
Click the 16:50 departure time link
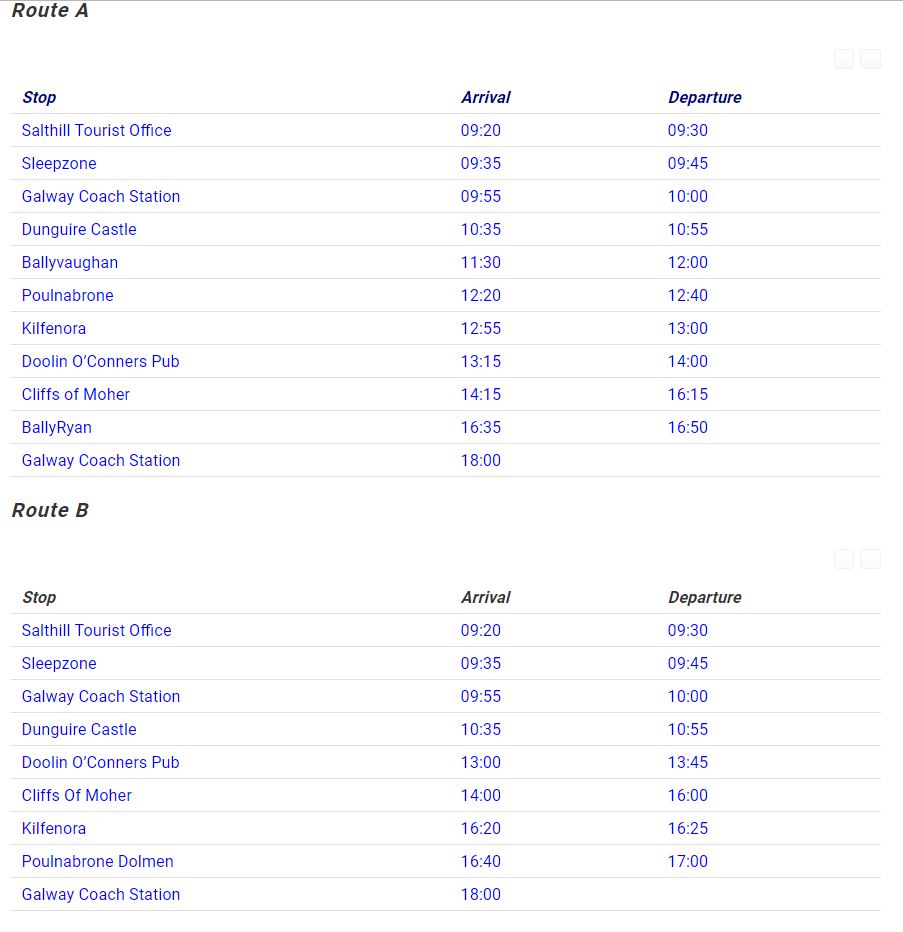click(688, 427)
